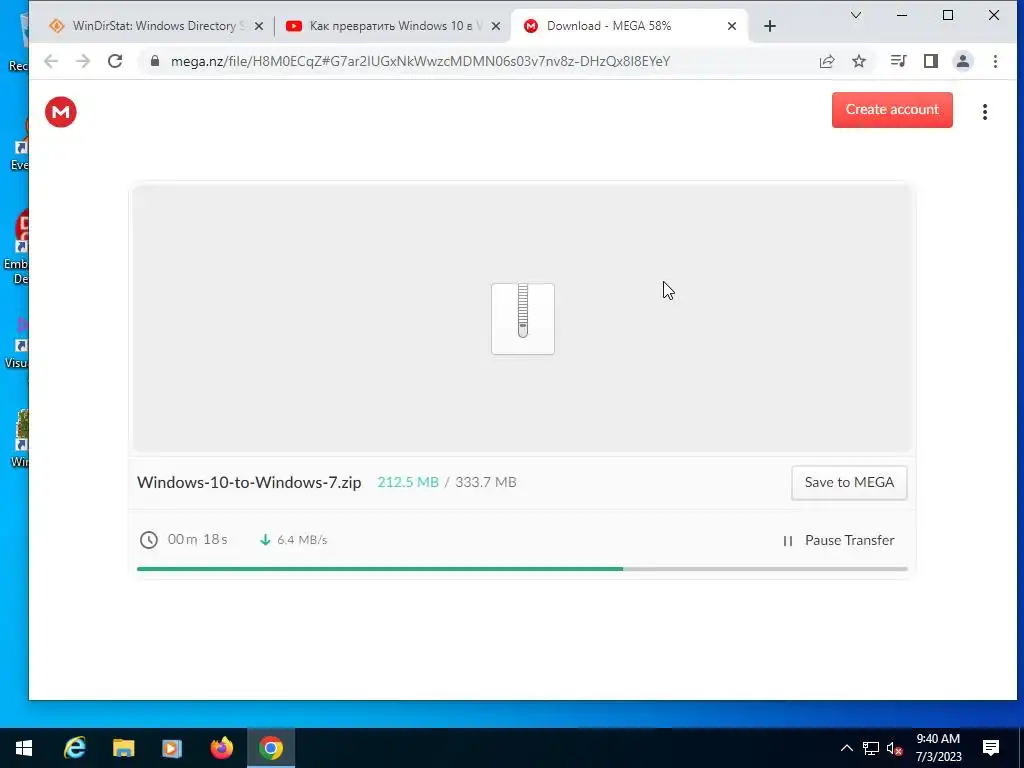Image resolution: width=1024 pixels, height=768 pixels.
Task: Open the MEGA page three-dot menu
Action: click(985, 112)
